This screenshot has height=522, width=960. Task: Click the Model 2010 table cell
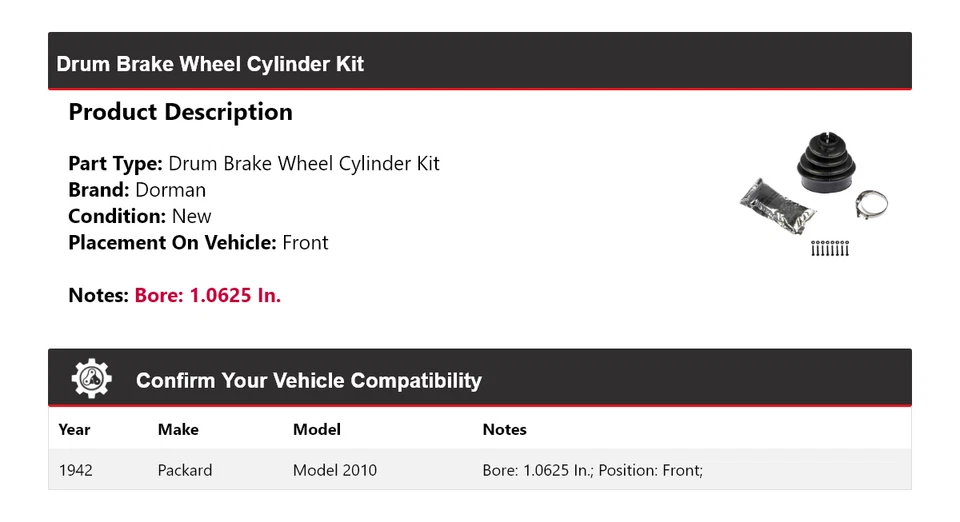pos(335,470)
